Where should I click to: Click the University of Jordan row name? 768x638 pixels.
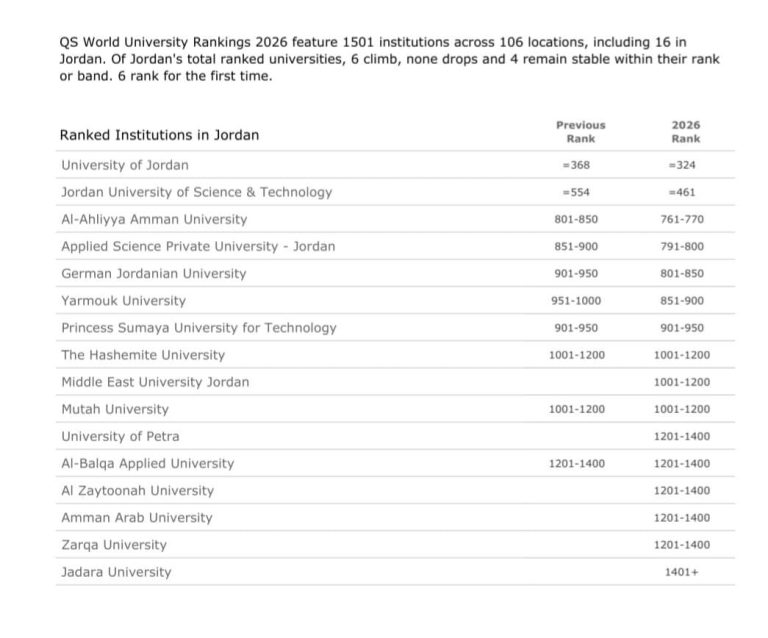coord(125,165)
